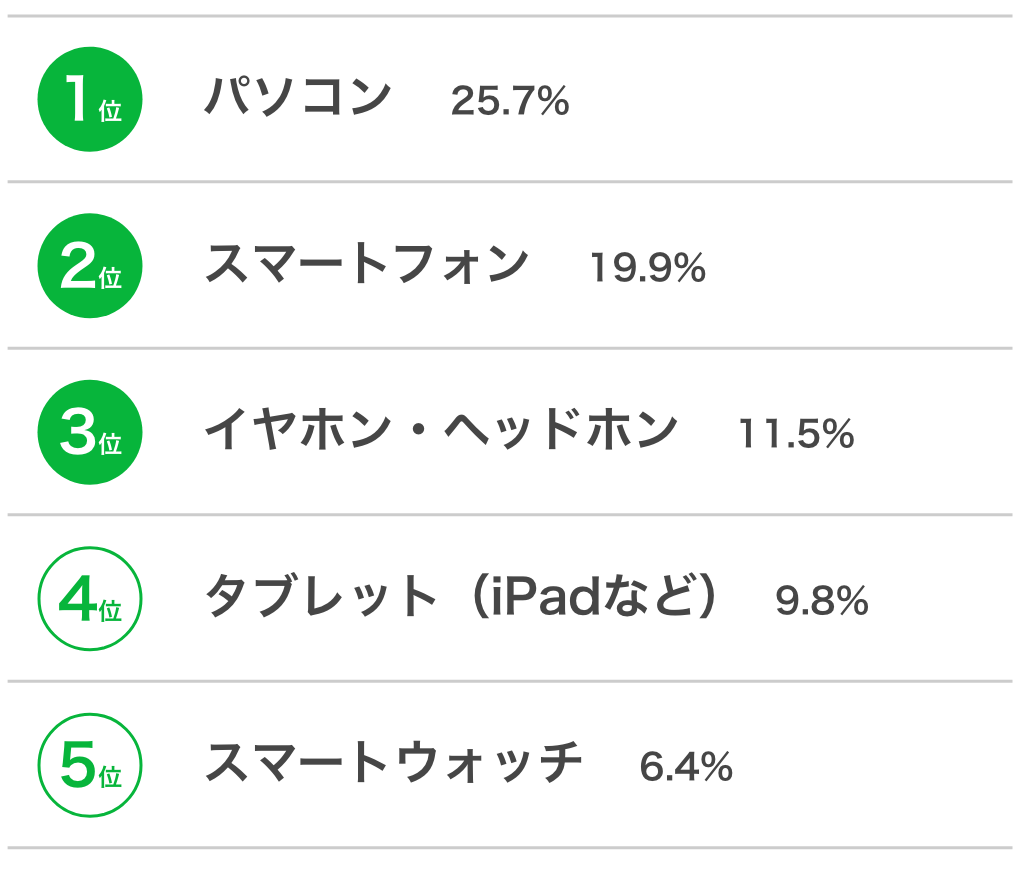Select the イヤホン・ヘッドホン label
The height and width of the screenshot is (882, 1020).
442,429
